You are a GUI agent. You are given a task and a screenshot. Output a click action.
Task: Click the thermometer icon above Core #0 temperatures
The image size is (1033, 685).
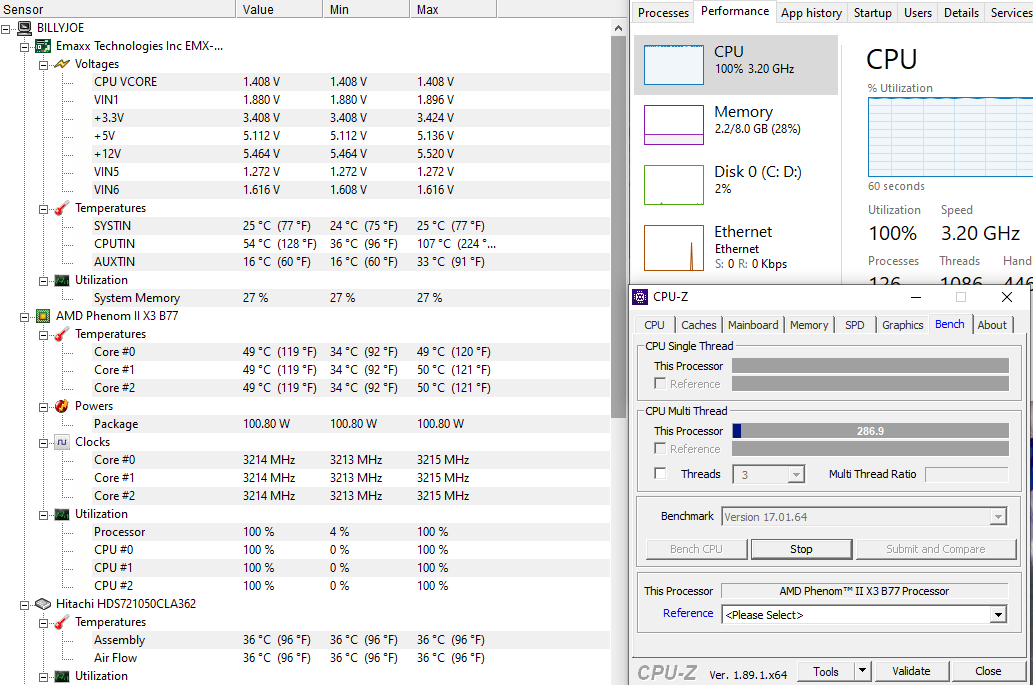tap(62, 334)
